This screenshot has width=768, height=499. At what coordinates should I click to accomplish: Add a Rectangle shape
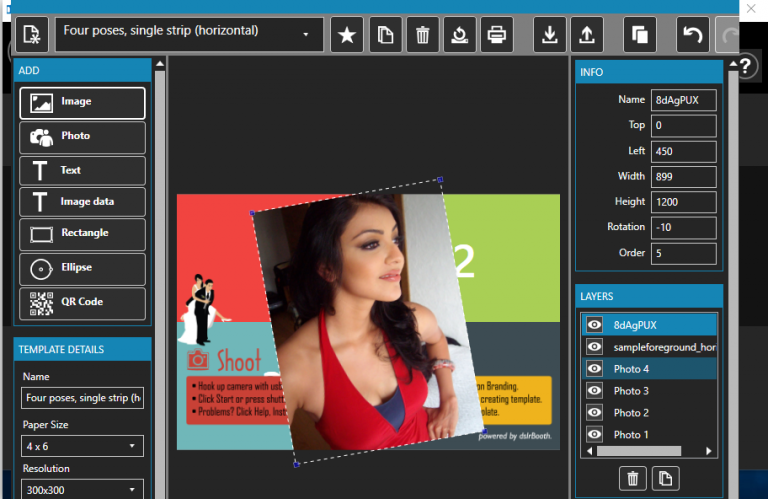point(82,234)
